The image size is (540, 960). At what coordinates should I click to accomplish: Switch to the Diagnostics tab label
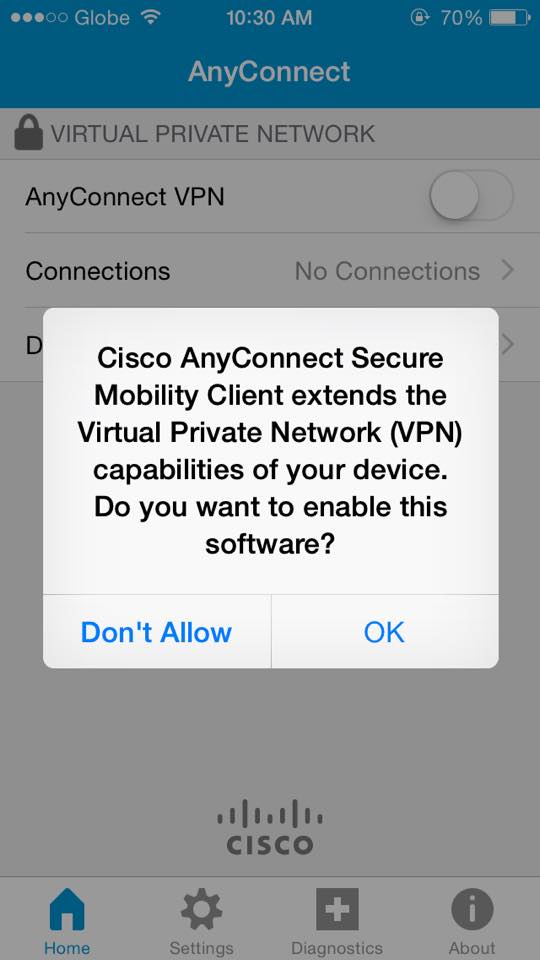pos(337,948)
